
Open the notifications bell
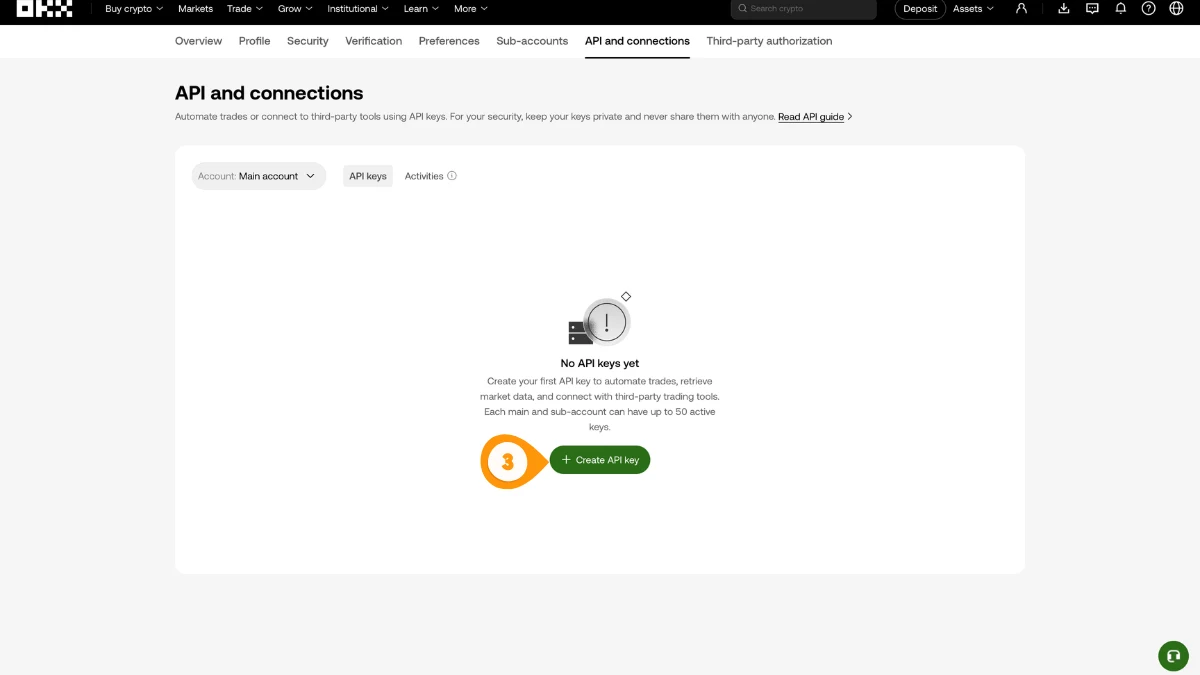[1120, 8]
